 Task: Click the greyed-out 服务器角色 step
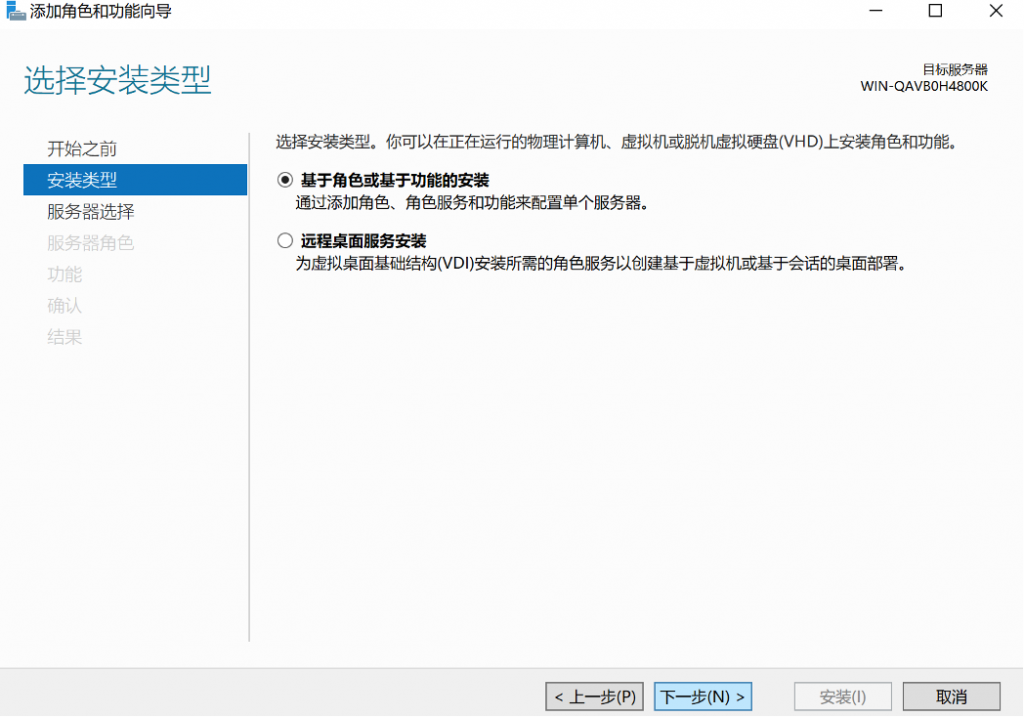[91, 243]
